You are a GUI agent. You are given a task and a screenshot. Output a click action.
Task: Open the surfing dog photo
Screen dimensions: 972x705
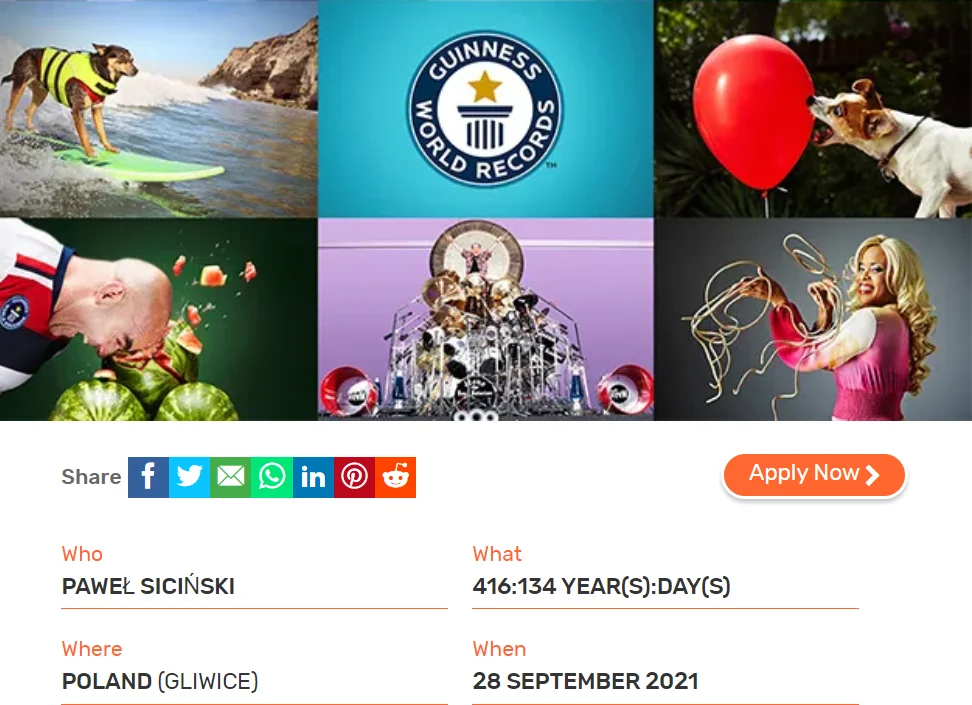point(159,109)
